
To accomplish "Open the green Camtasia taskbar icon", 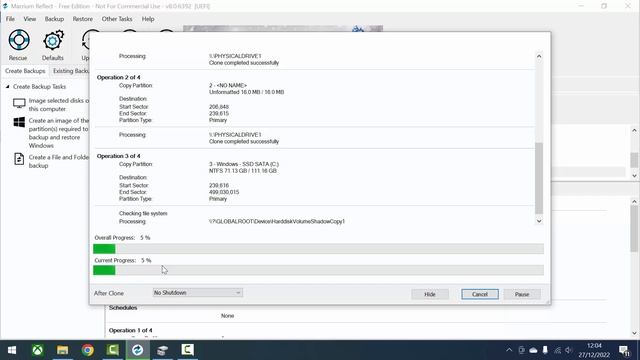I will click(113, 350).
